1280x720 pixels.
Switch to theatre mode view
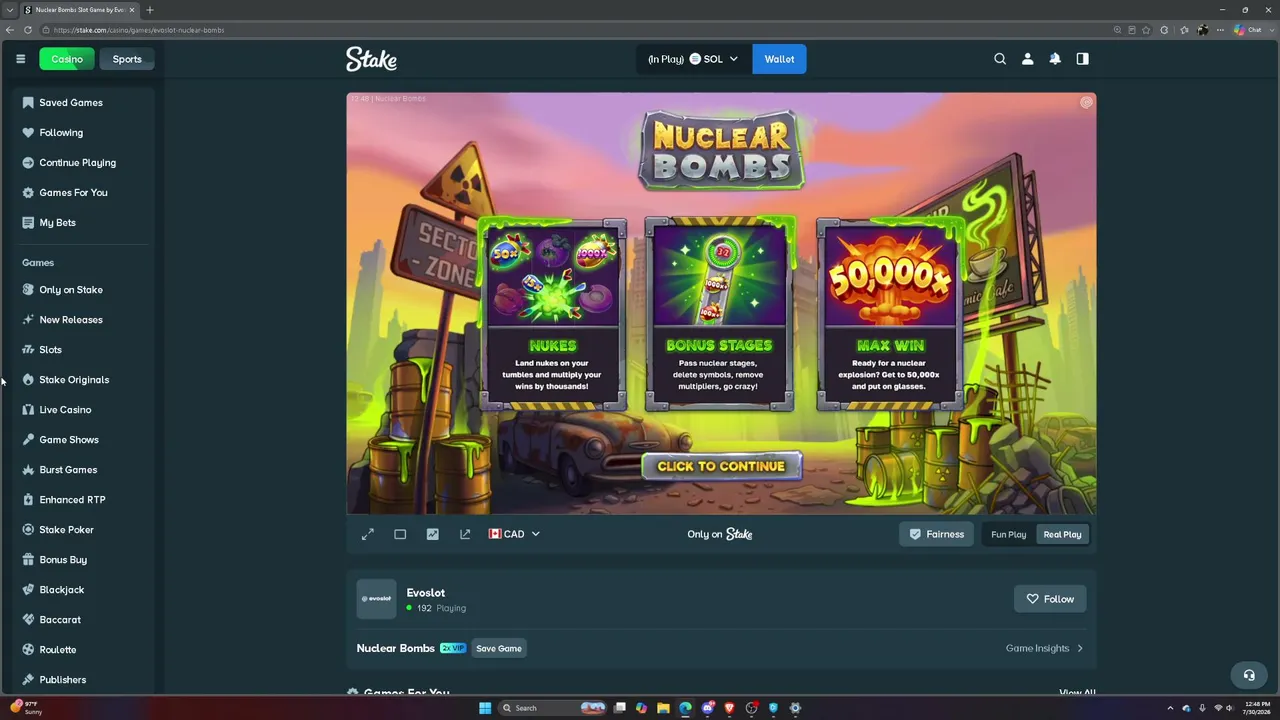point(400,534)
